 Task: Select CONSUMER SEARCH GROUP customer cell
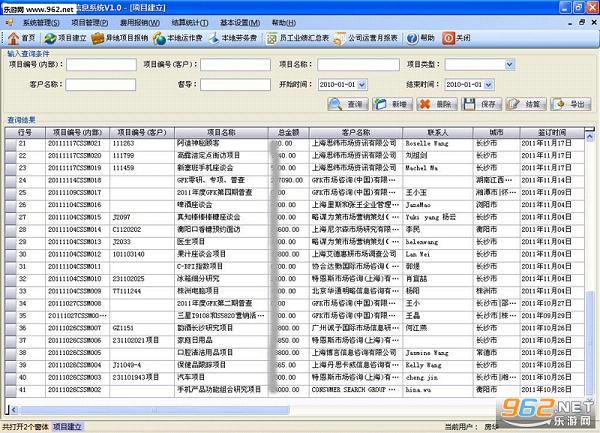click(356, 390)
